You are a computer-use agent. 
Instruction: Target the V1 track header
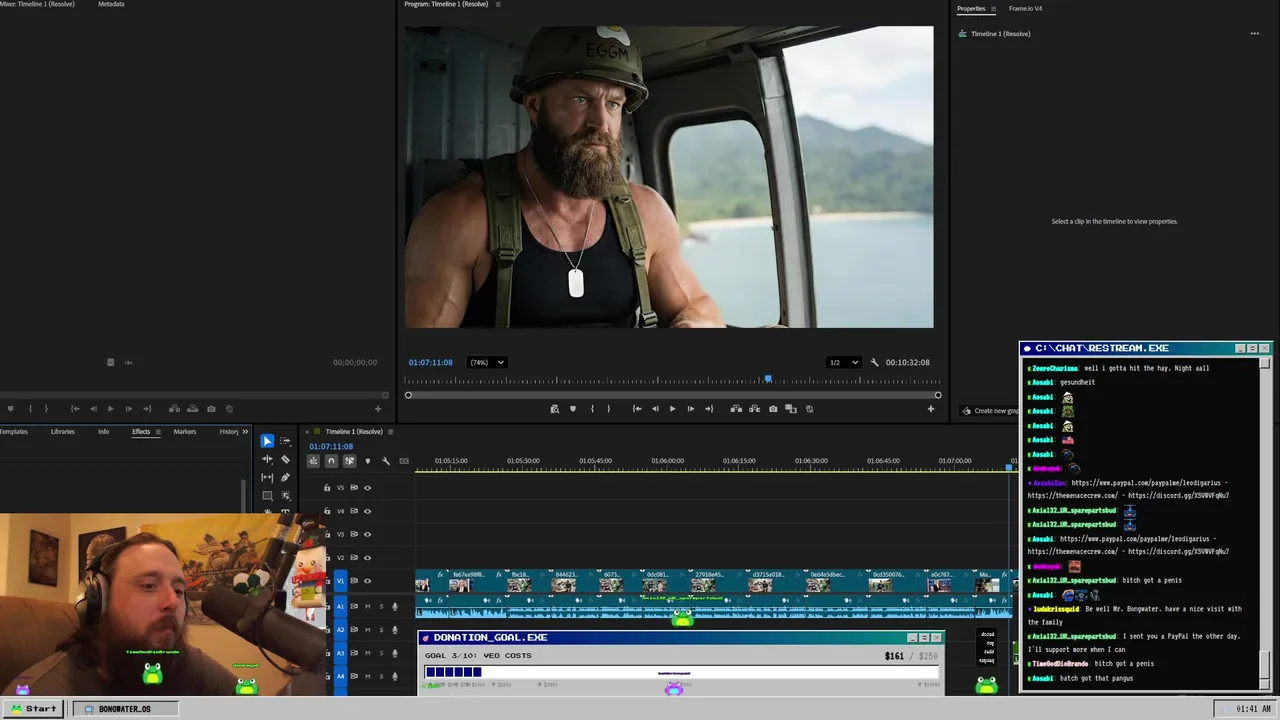340,581
